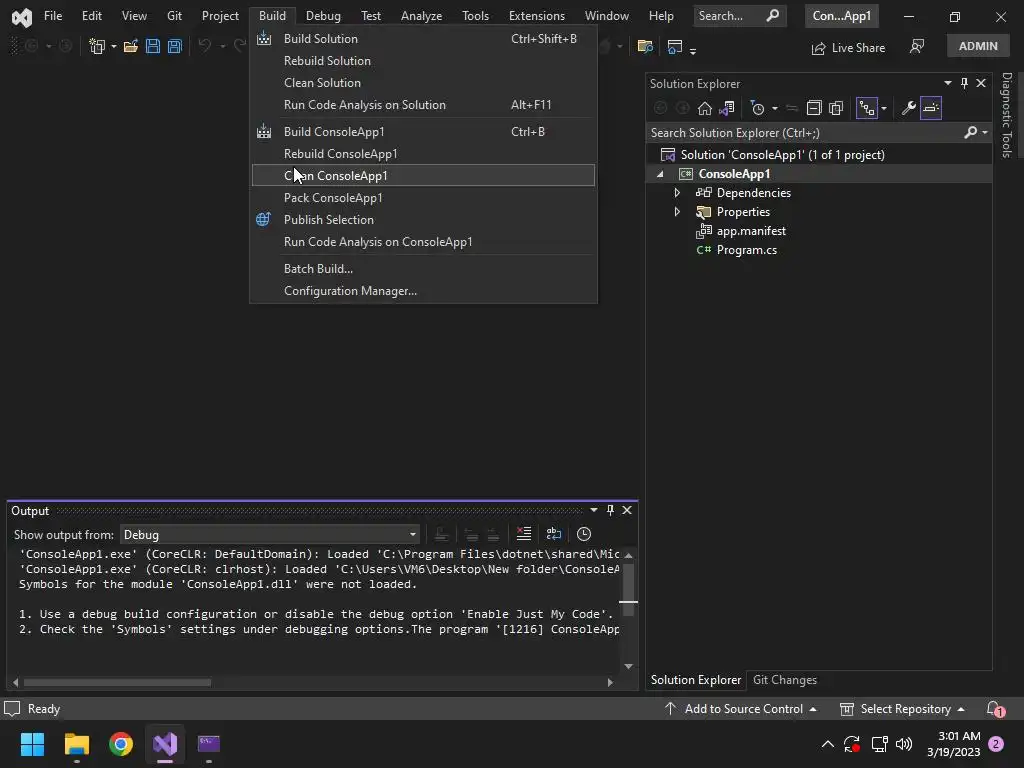Viewport: 1024px width, 768px height.
Task: Click the window layout toolbar icon
Action: [x=675, y=46]
